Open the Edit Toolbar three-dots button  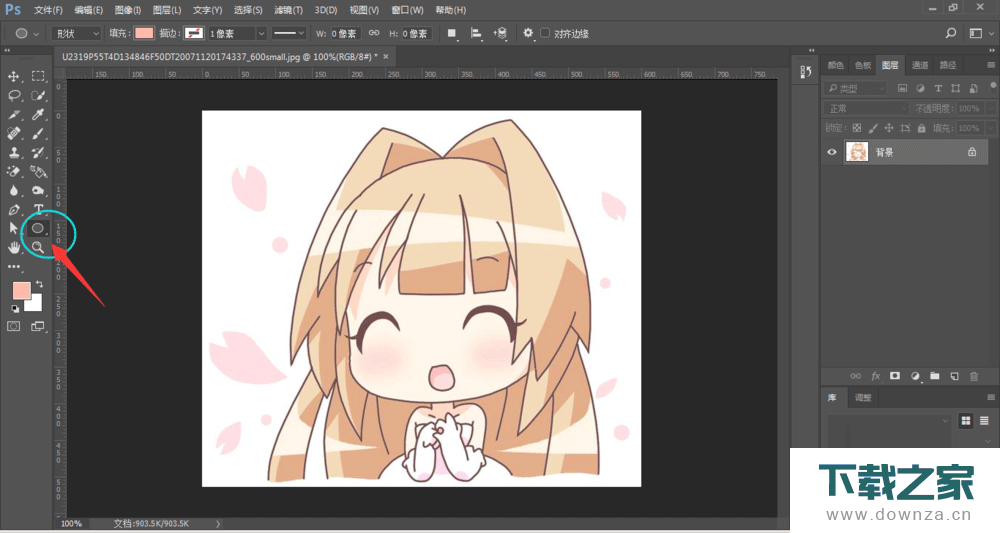pos(13,266)
